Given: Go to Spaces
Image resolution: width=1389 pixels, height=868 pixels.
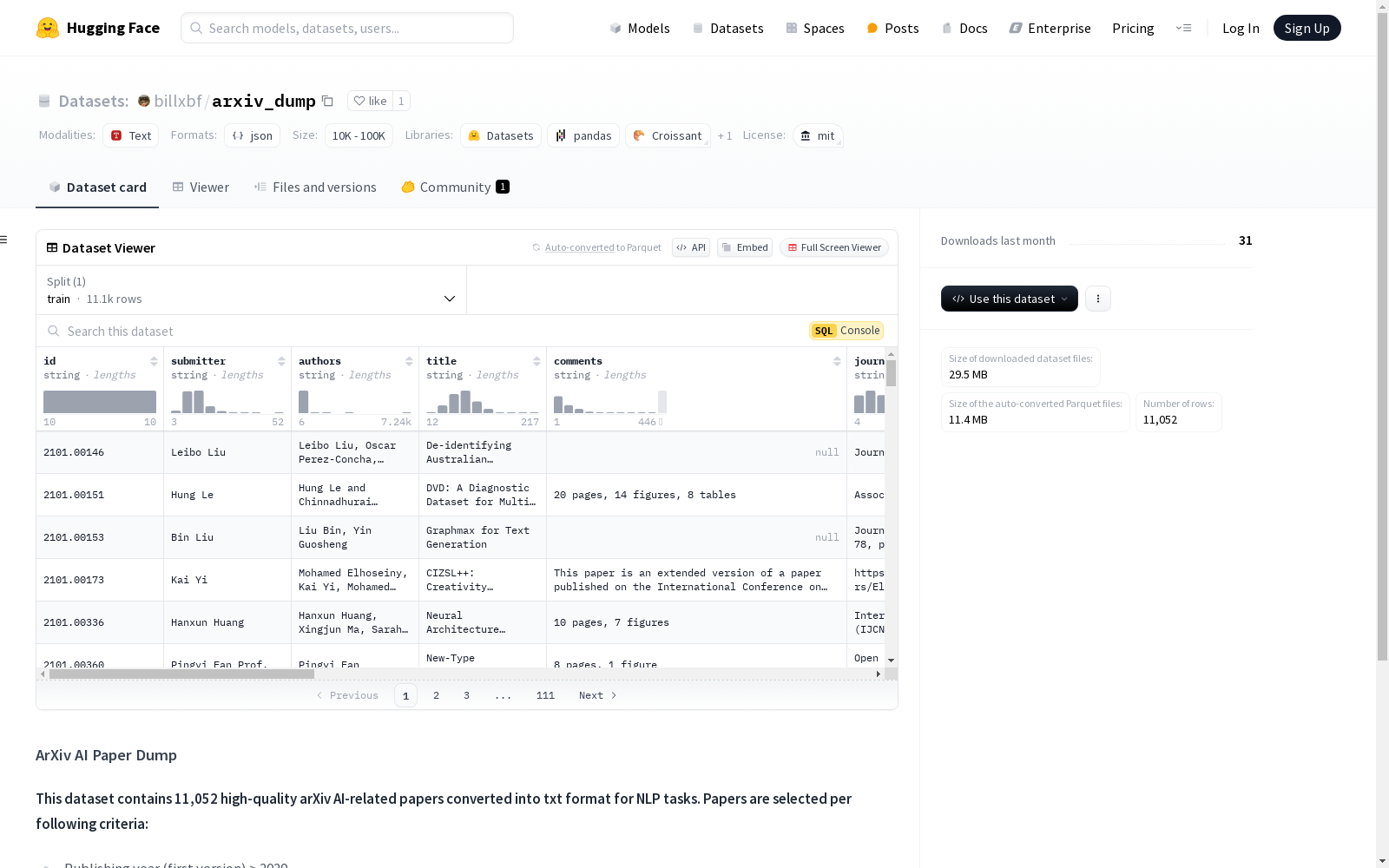Looking at the screenshot, I should pos(814,28).
